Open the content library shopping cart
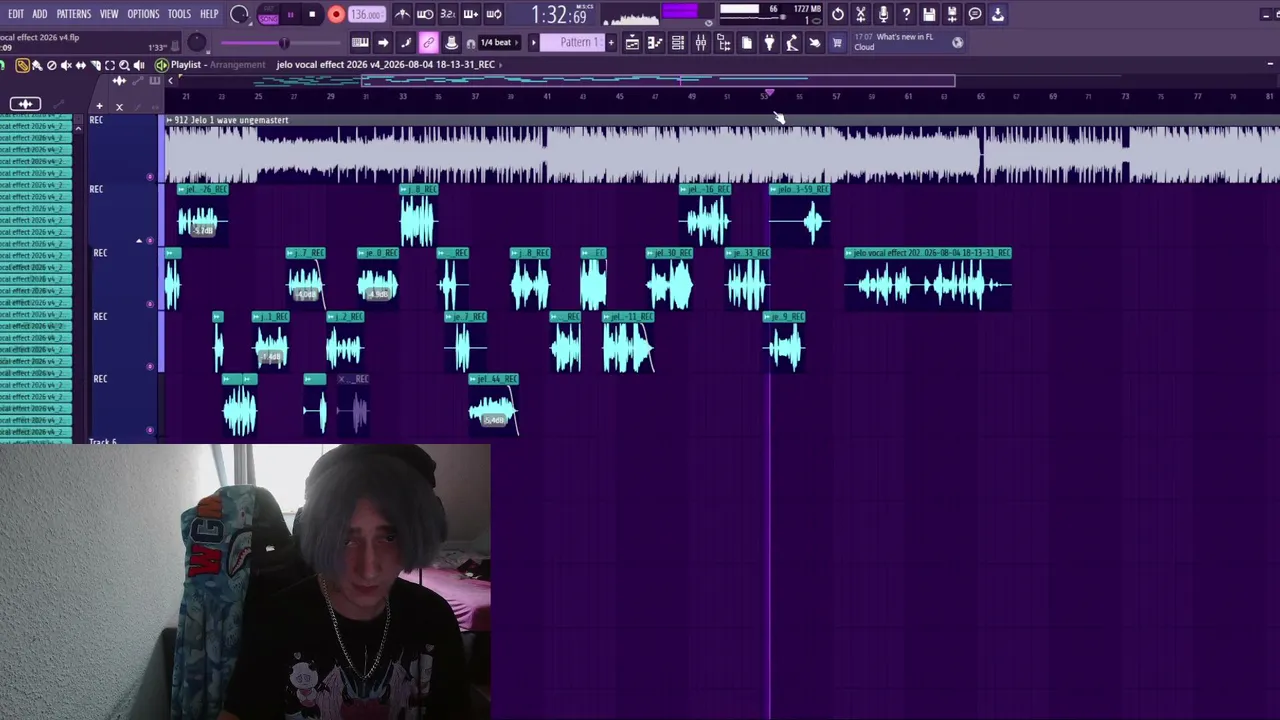This screenshot has width=1280, height=720. point(838,42)
